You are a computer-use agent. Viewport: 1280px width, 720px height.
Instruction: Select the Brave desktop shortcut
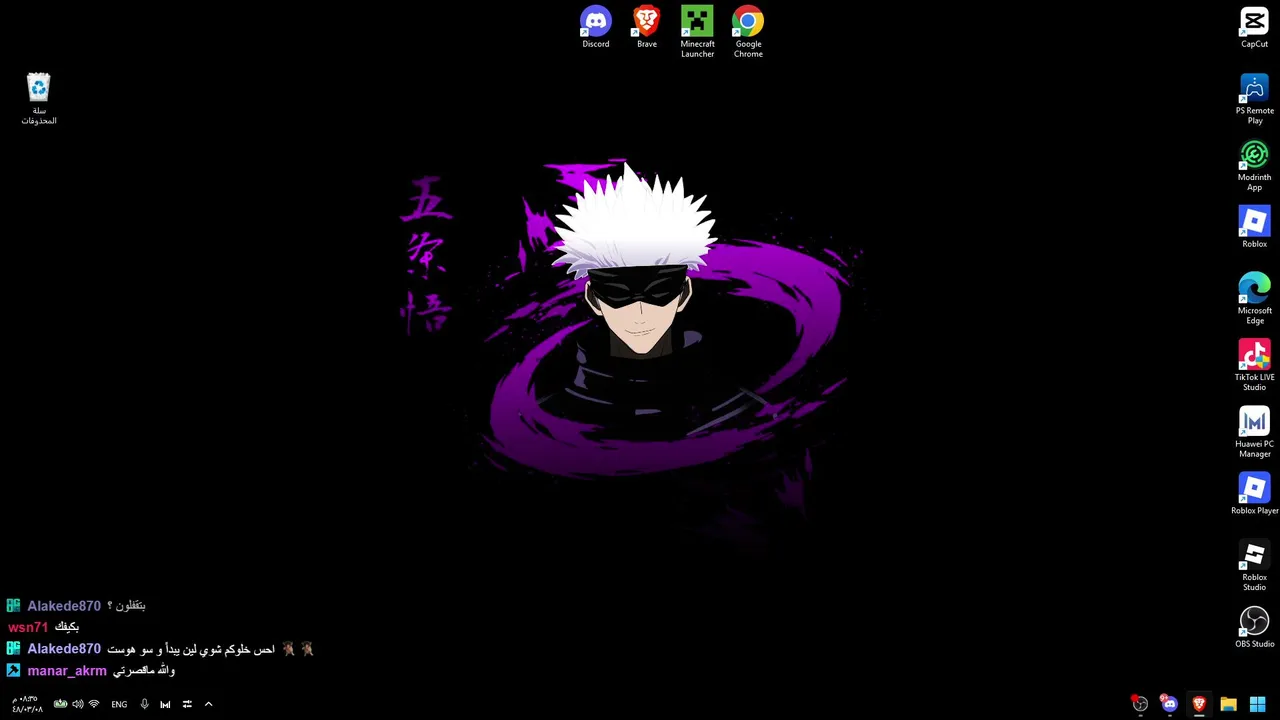pos(647,27)
